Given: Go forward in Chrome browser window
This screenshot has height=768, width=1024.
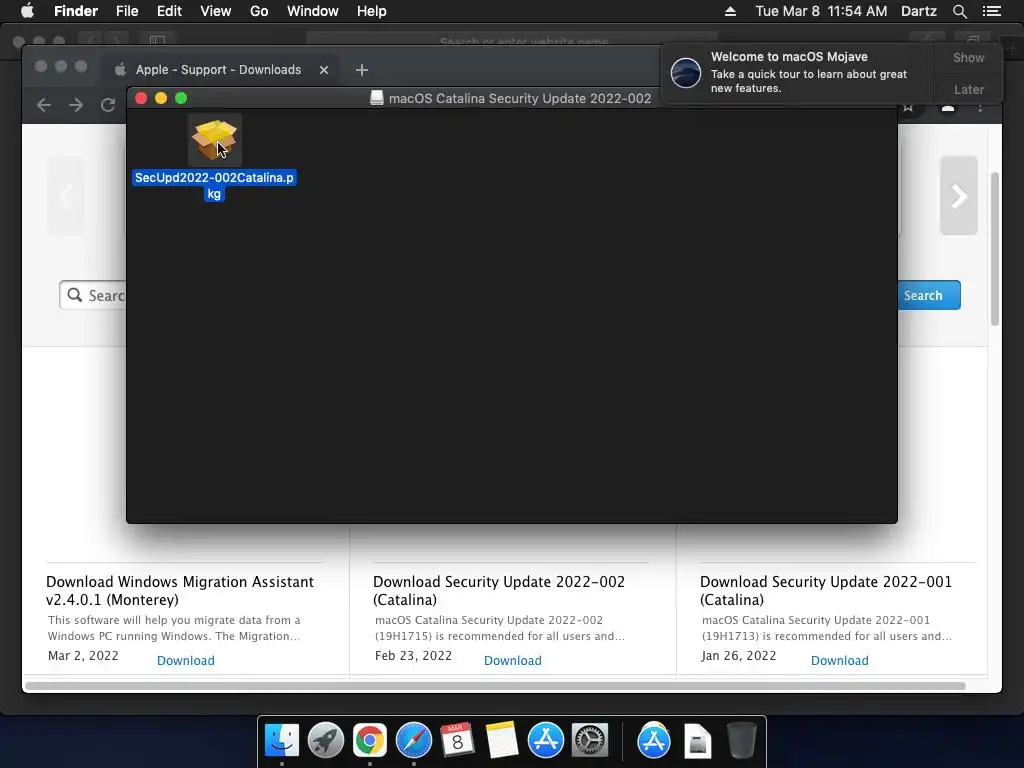Looking at the screenshot, I should pos(76,105).
